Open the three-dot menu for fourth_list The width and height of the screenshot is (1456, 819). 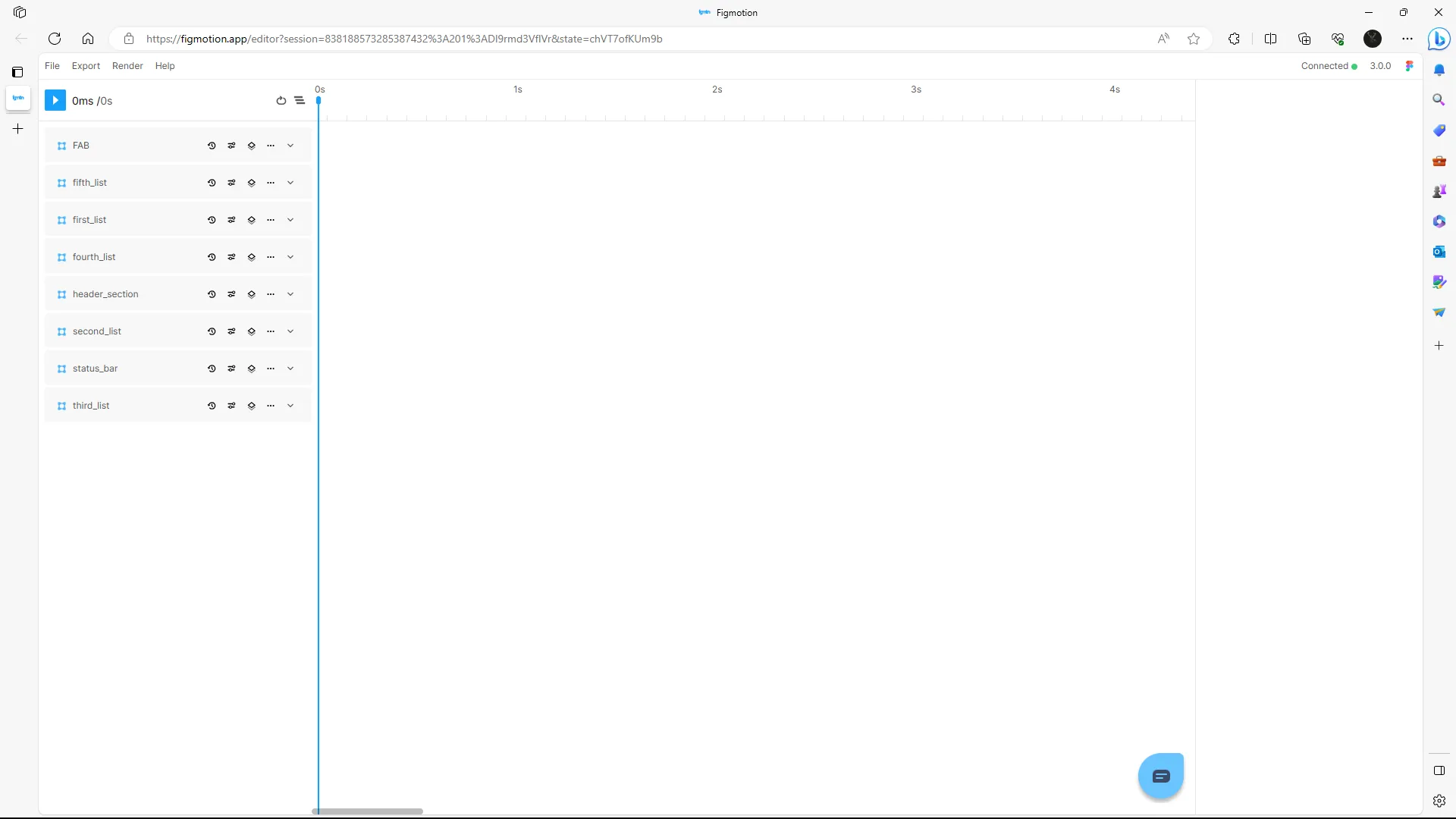tap(271, 257)
